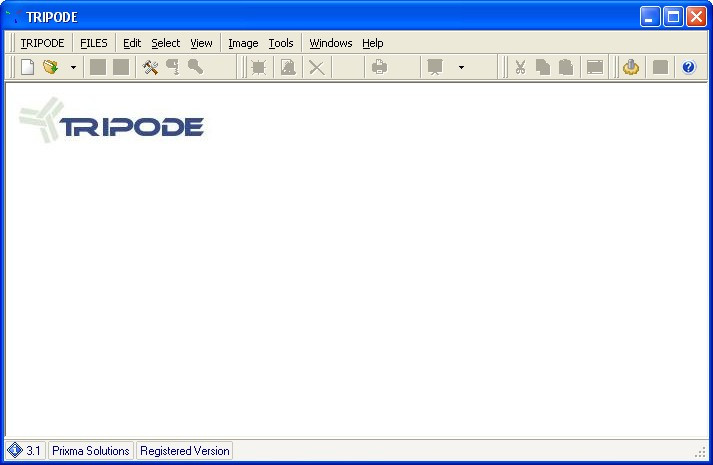Close the TRIPODE window
Image resolution: width=713 pixels, height=465 pixels.
[x=696, y=17]
